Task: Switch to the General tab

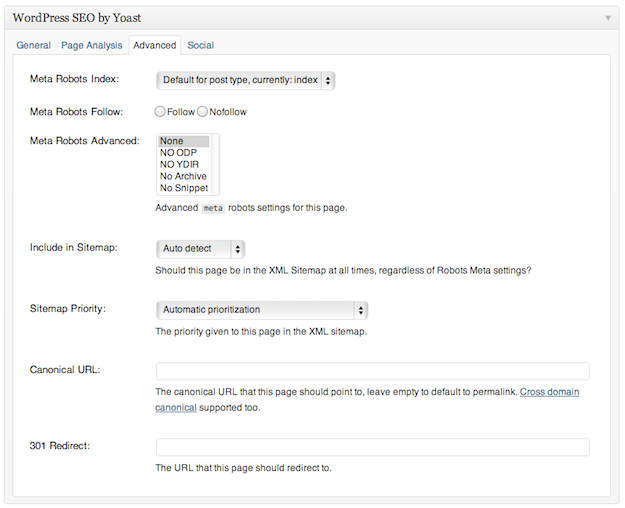Action: click(x=33, y=45)
